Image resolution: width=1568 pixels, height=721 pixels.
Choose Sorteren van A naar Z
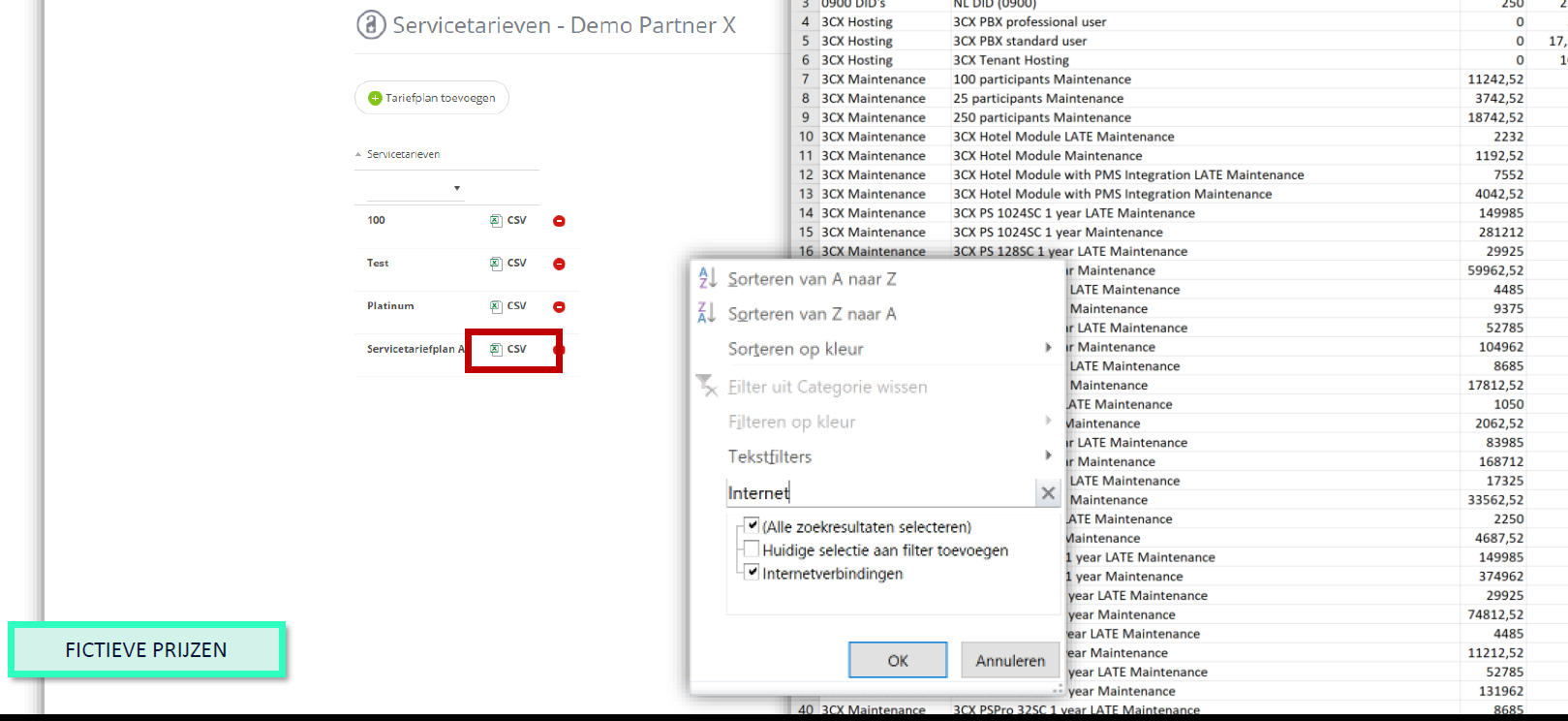(x=812, y=279)
